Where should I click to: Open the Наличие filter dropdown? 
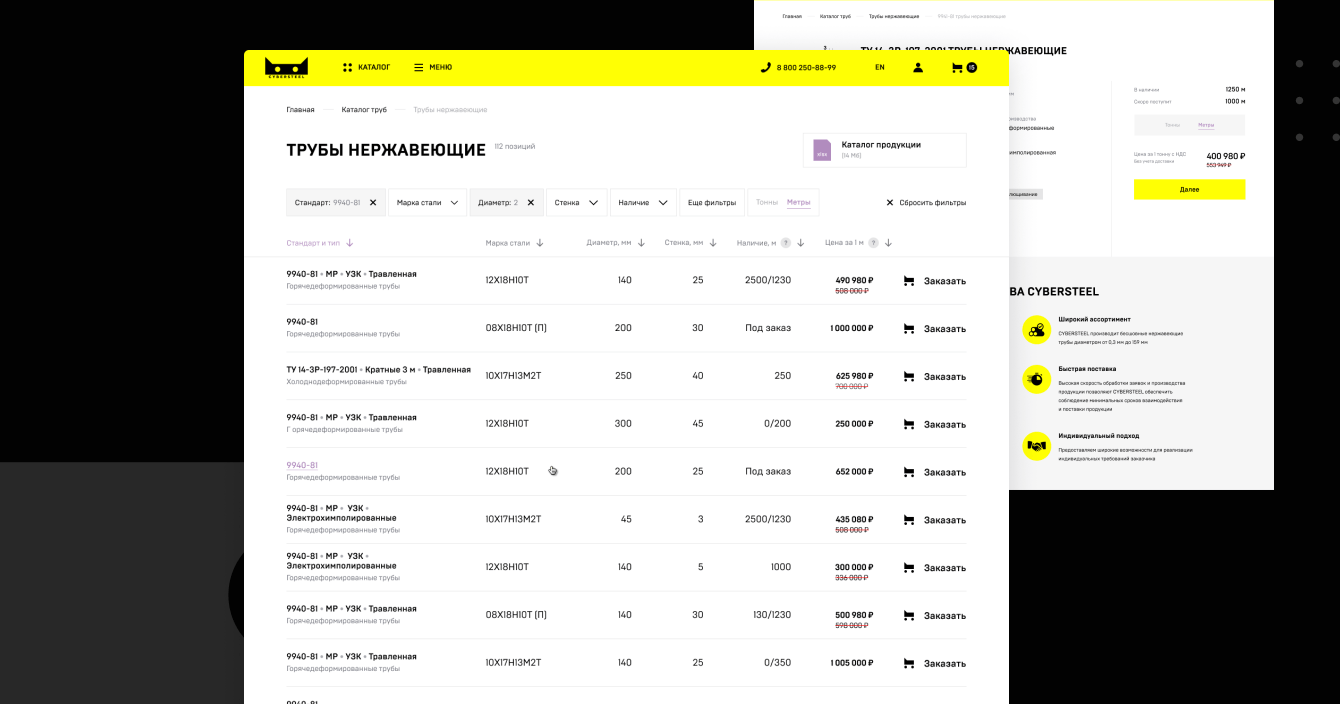coord(643,202)
